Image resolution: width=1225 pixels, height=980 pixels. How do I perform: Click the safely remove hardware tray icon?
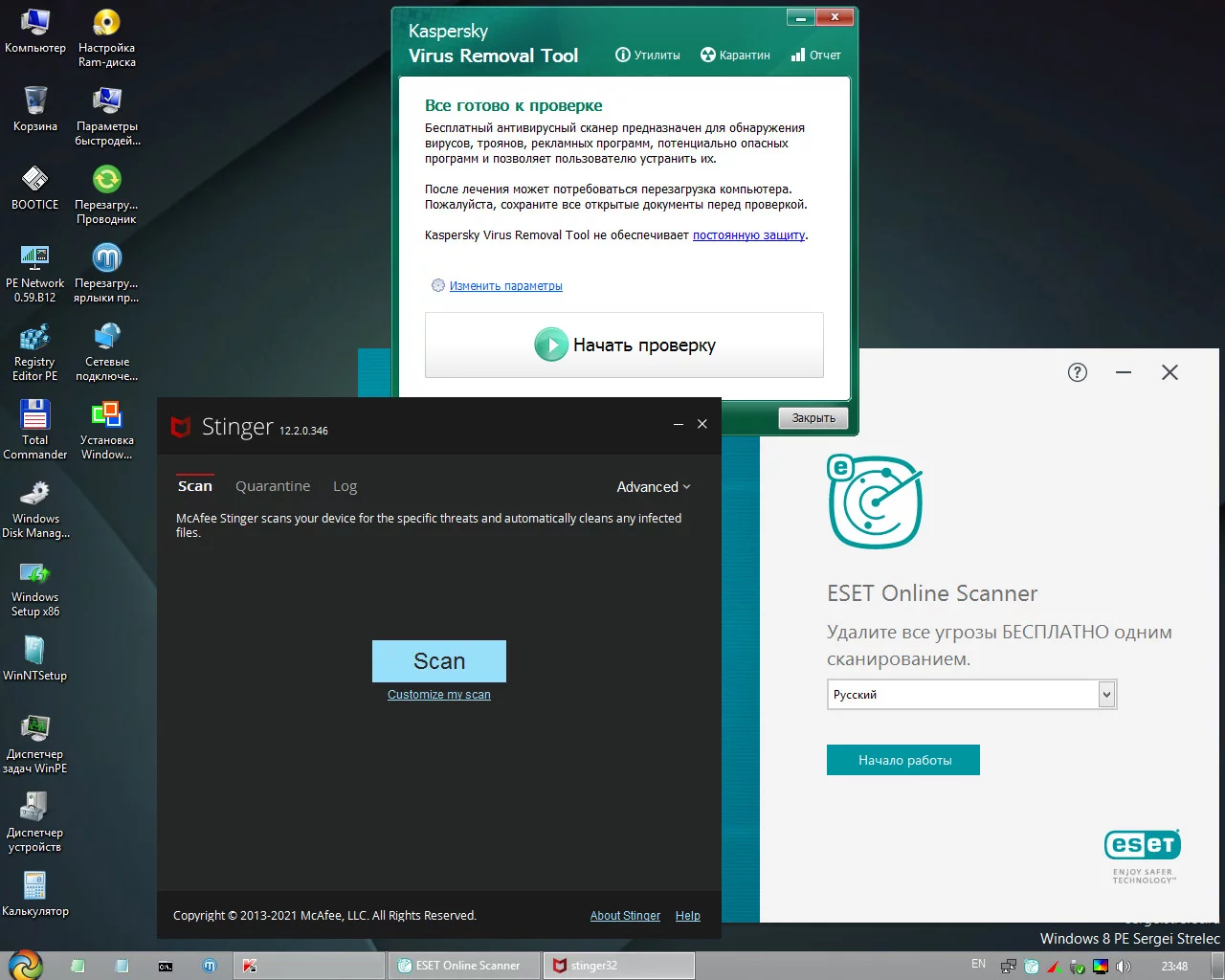(x=1078, y=966)
